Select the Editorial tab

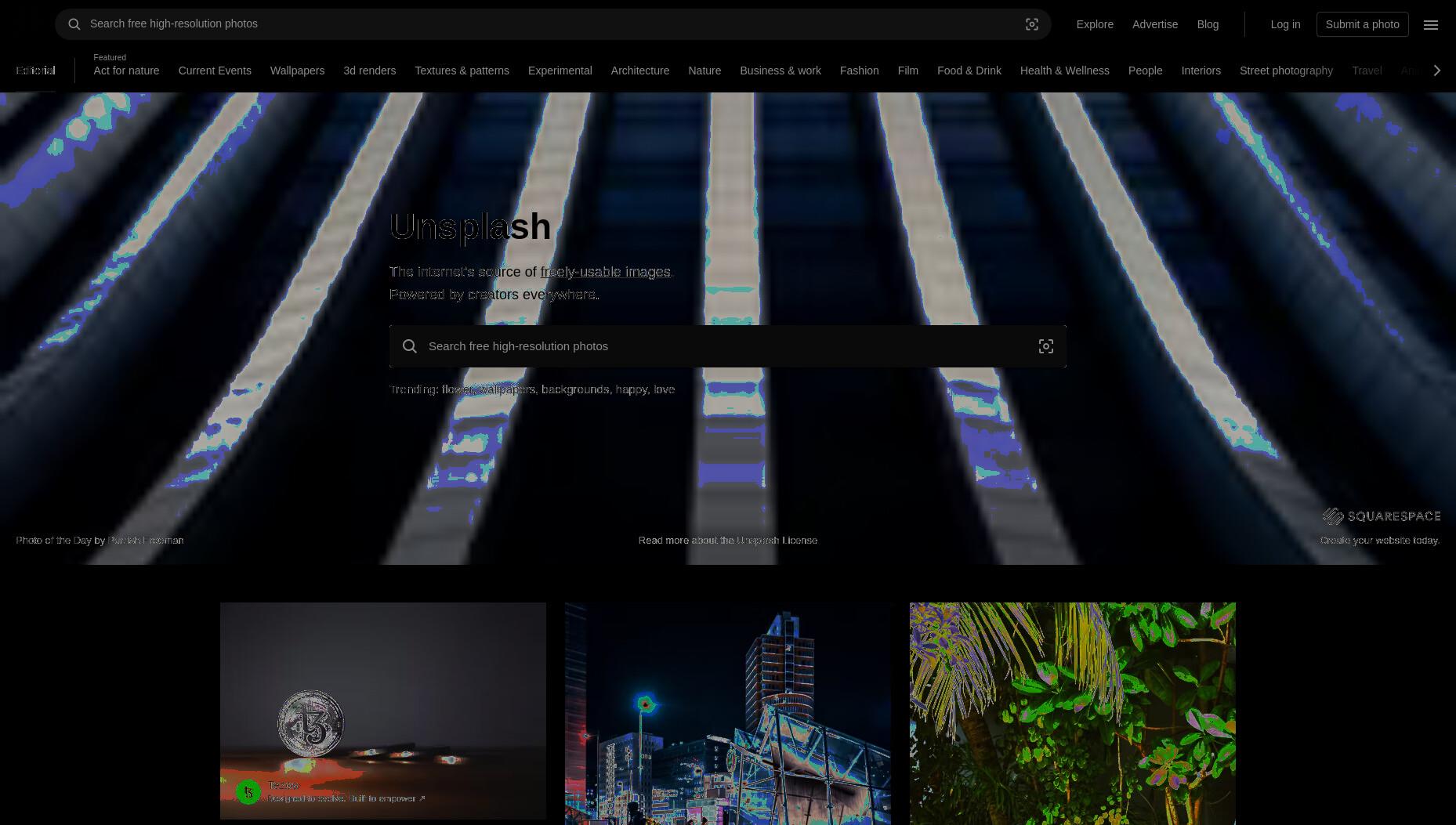click(x=35, y=71)
